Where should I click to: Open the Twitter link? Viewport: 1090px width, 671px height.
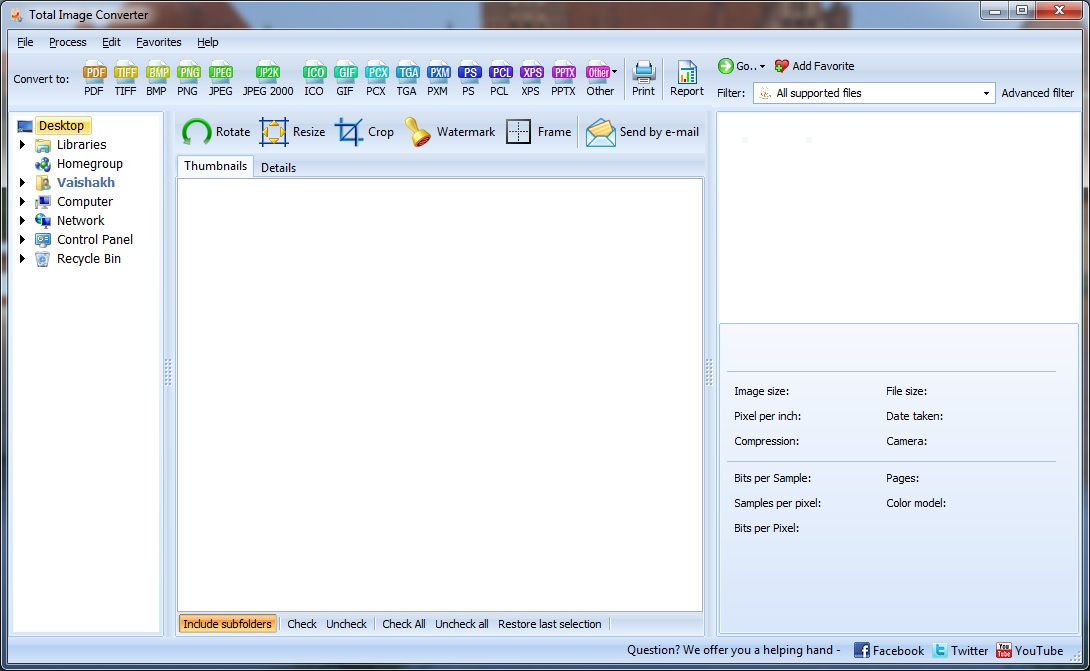(961, 650)
